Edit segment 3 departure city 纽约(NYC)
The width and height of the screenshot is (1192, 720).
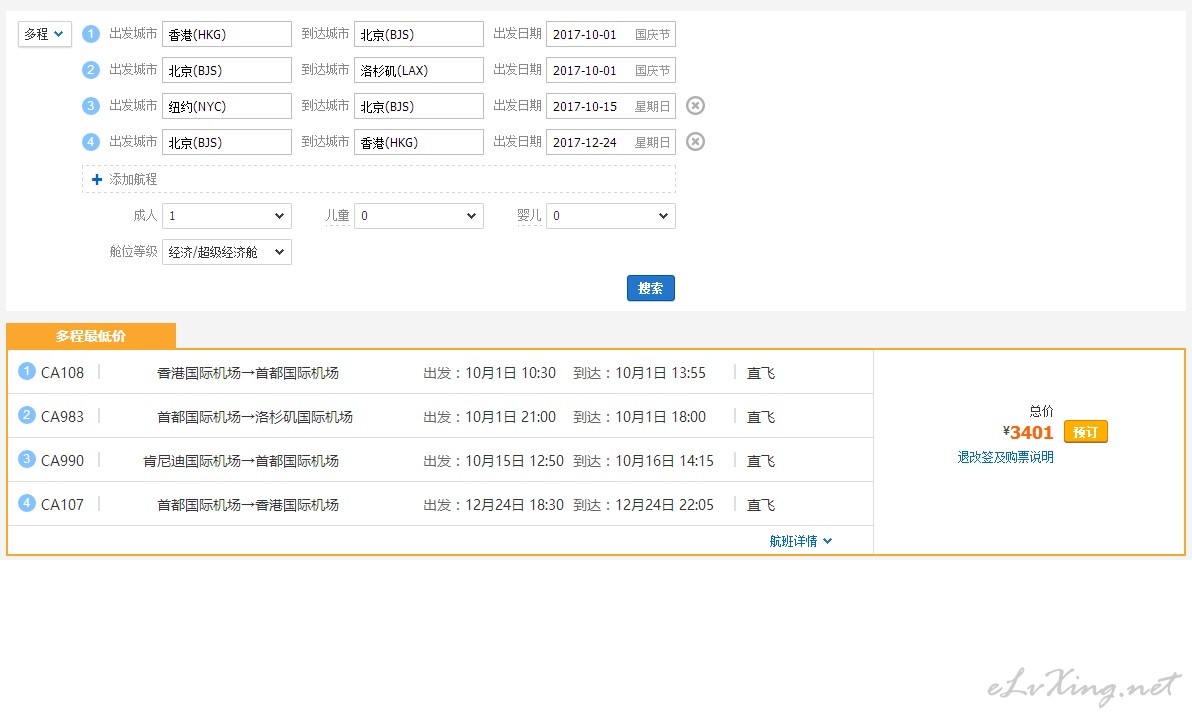coord(227,106)
